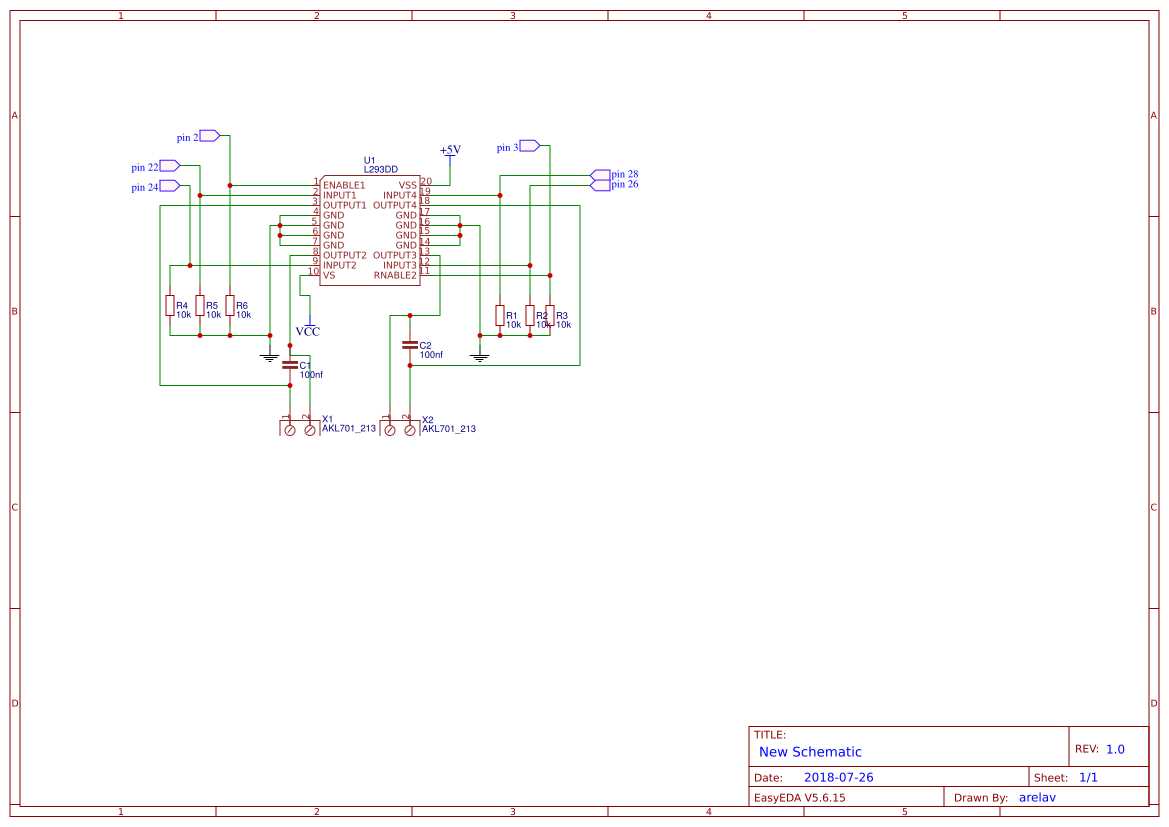Click the INPUT4 pin label
The height and width of the screenshot is (827, 1169).
pos(400,195)
